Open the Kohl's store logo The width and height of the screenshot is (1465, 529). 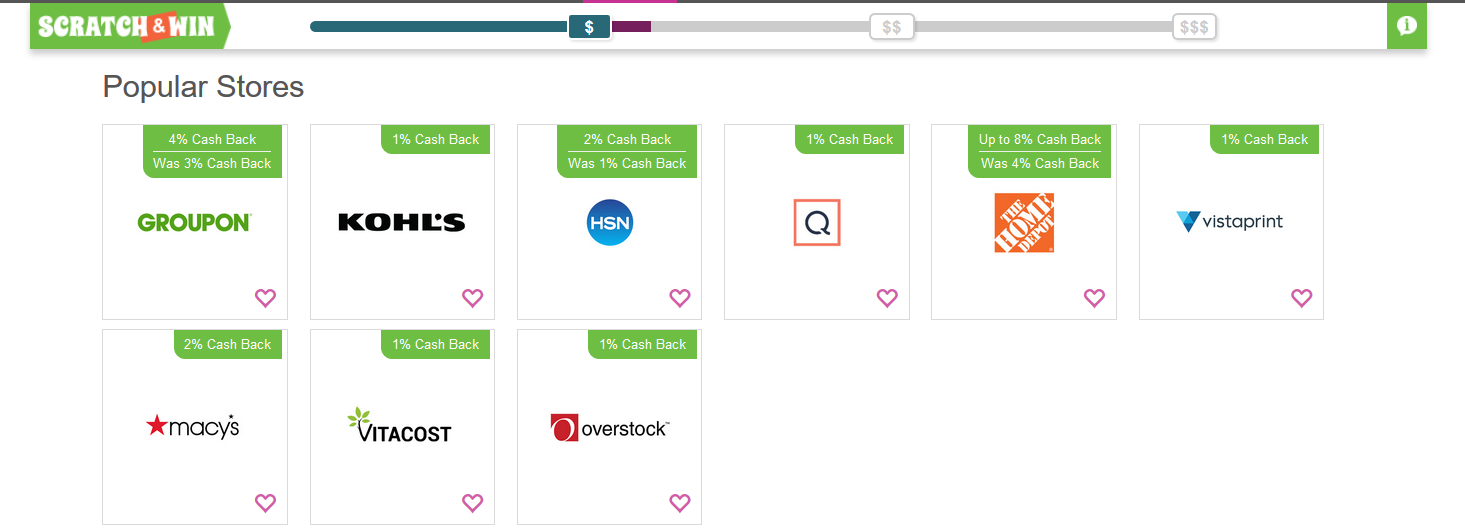tap(402, 222)
